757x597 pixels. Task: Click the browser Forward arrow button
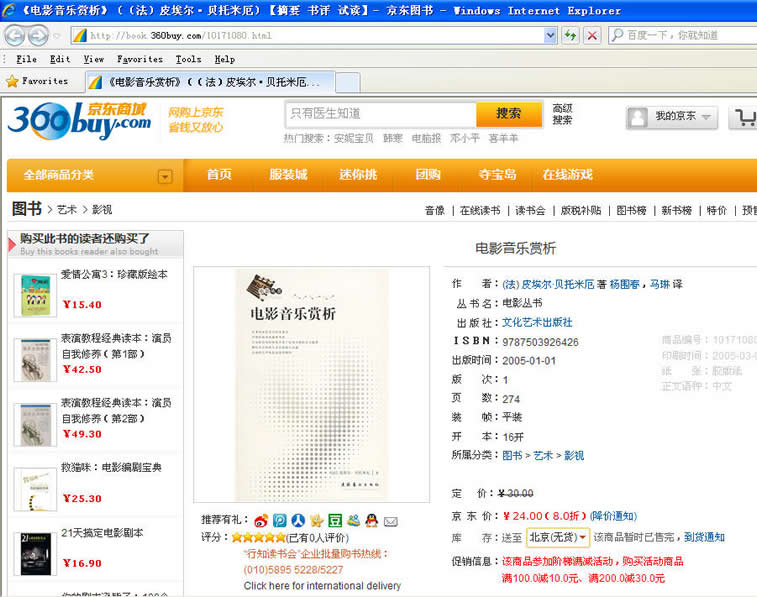[x=38, y=35]
